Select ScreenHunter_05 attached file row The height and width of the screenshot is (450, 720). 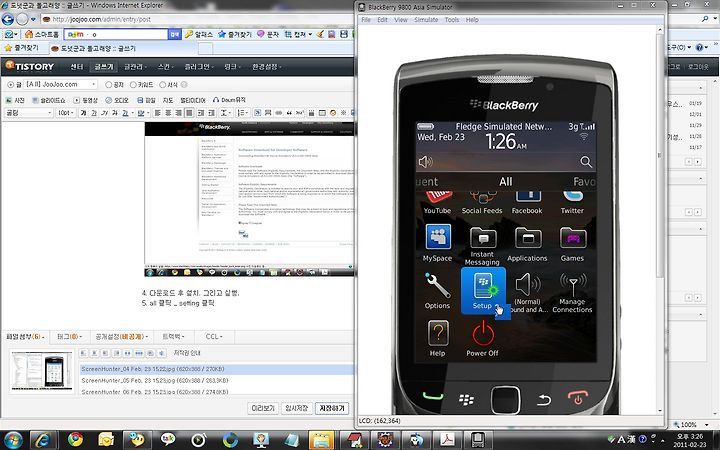pos(216,381)
